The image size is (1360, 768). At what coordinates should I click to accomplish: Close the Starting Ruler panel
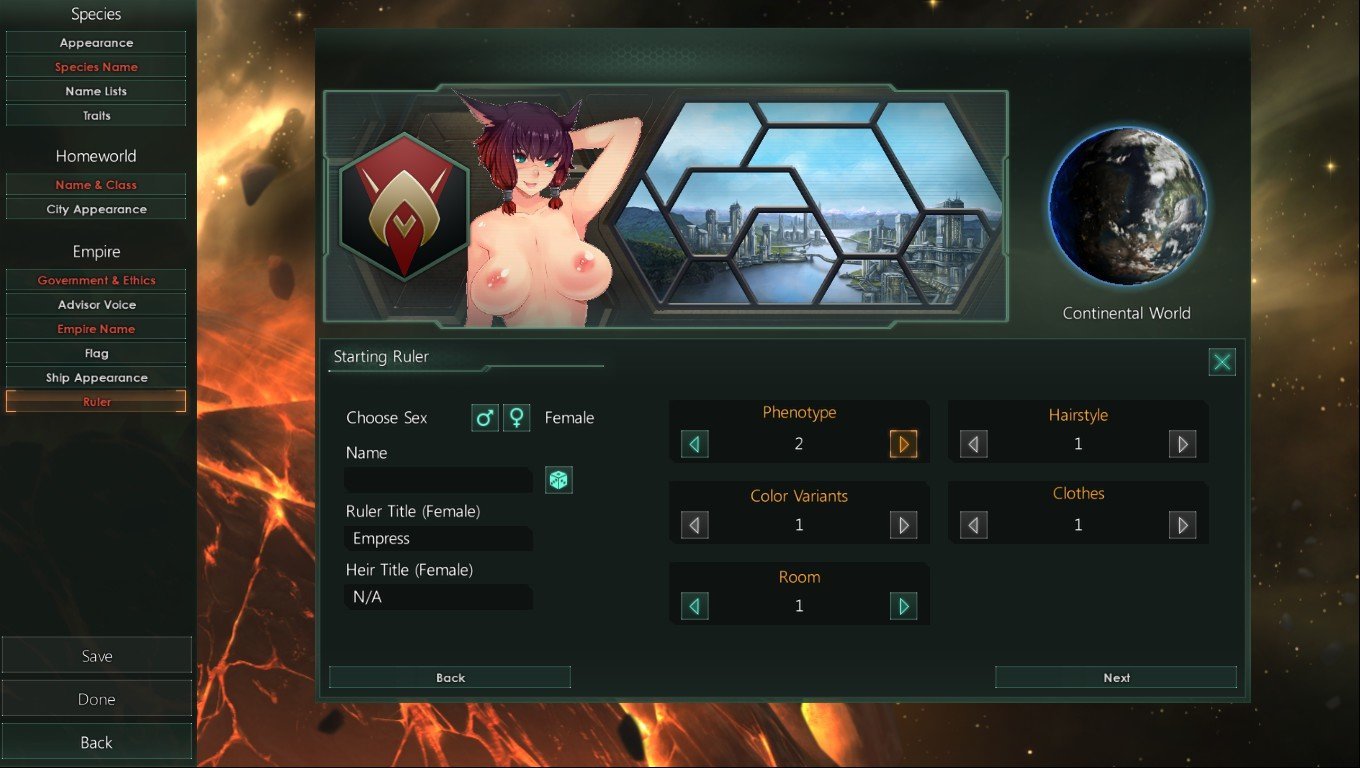(x=1222, y=362)
